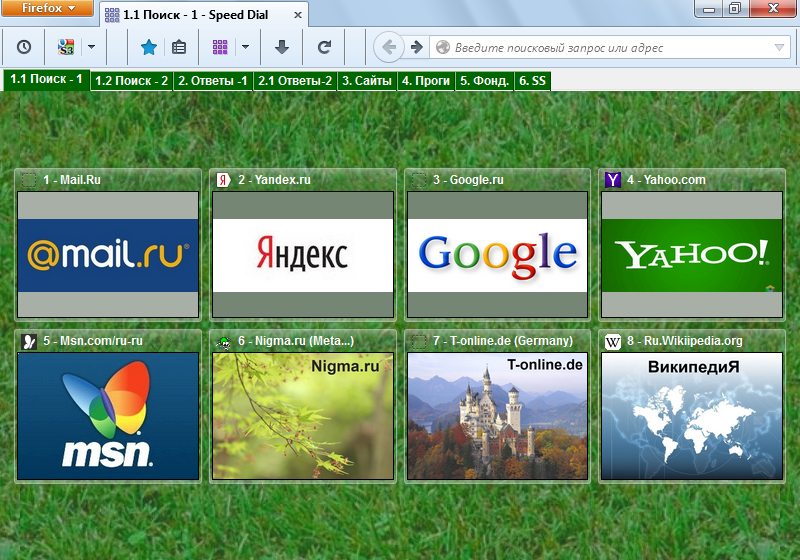The image size is (800, 560).
Task: Open the Nigma.ru dial thumbnail
Action: coord(303,416)
